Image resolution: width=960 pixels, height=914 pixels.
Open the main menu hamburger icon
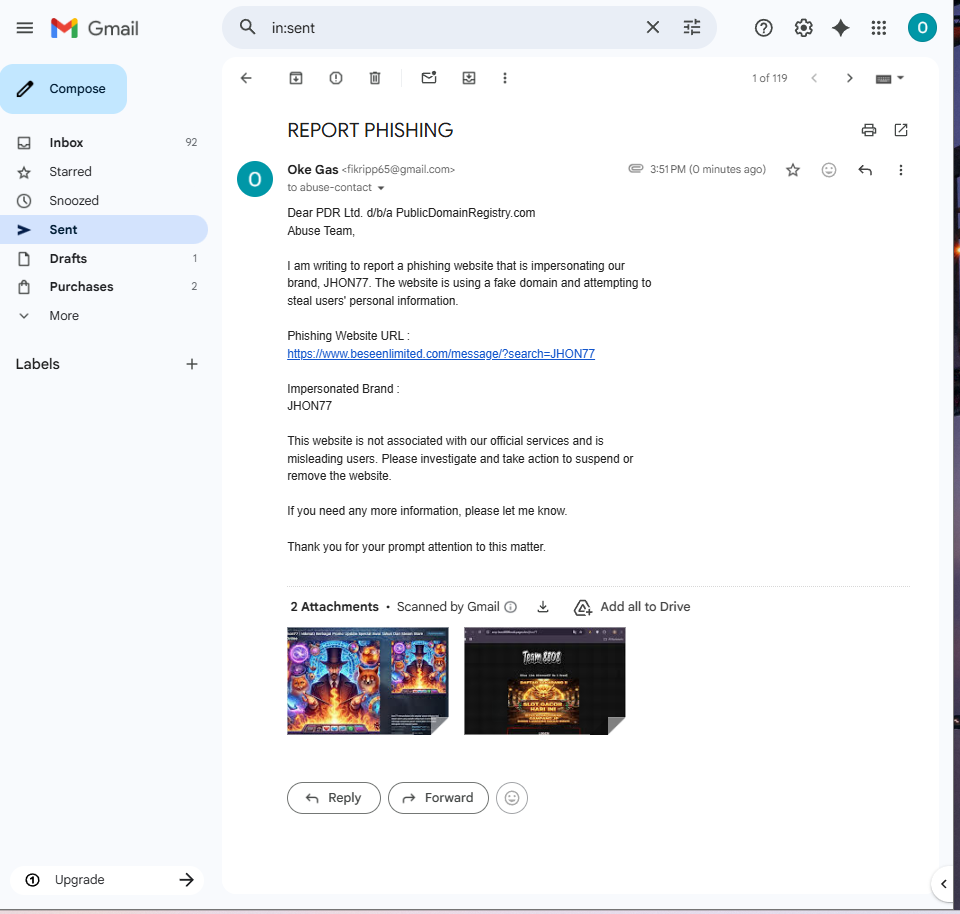pyautogui.click(x=24, y=28)
